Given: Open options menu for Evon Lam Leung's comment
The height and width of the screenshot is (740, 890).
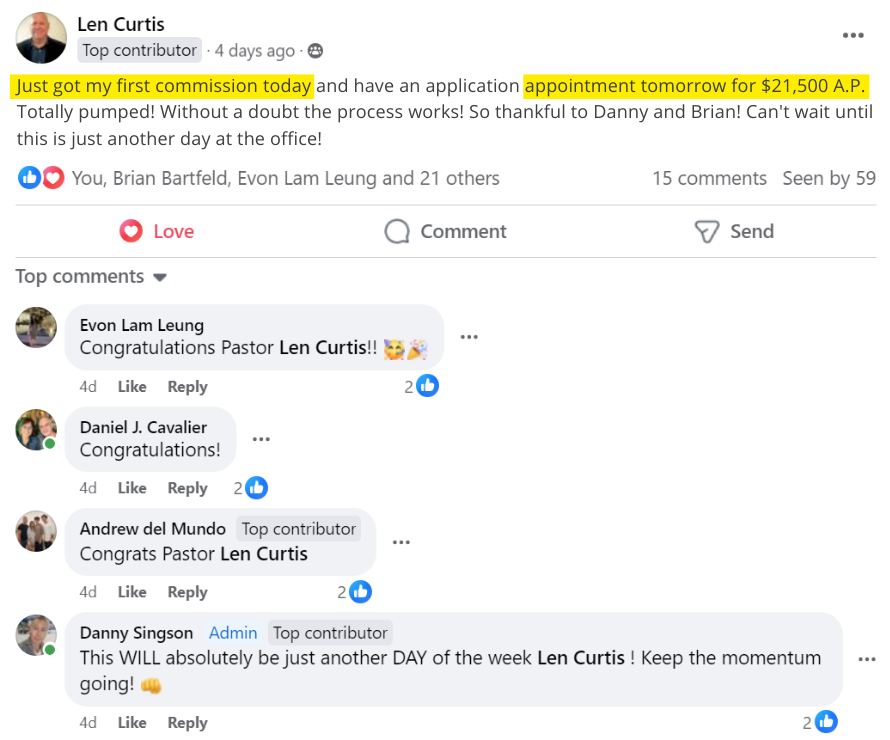Looking at the screenshot, I should [468, 337].
